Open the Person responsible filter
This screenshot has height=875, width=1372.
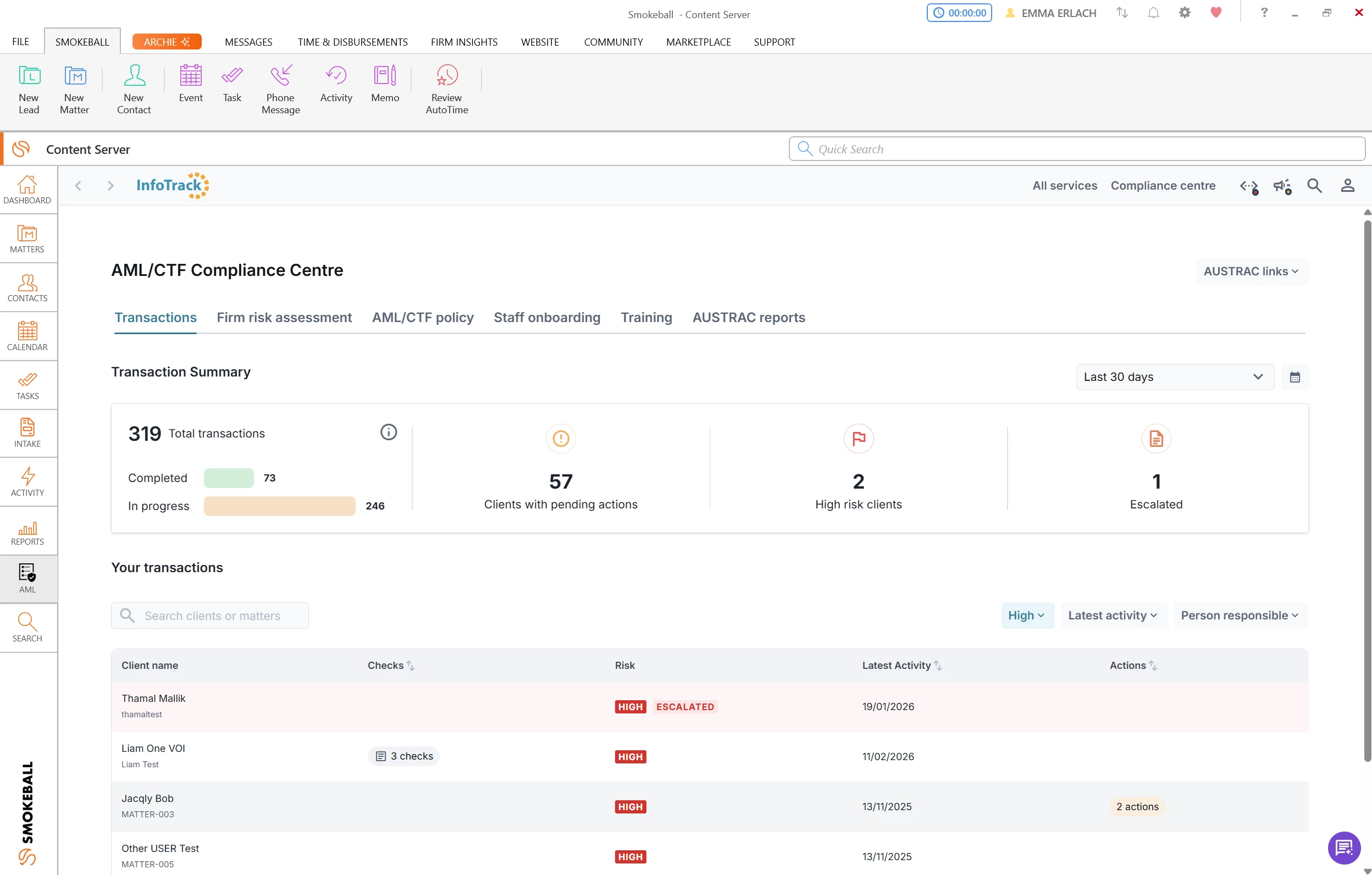1240,615
